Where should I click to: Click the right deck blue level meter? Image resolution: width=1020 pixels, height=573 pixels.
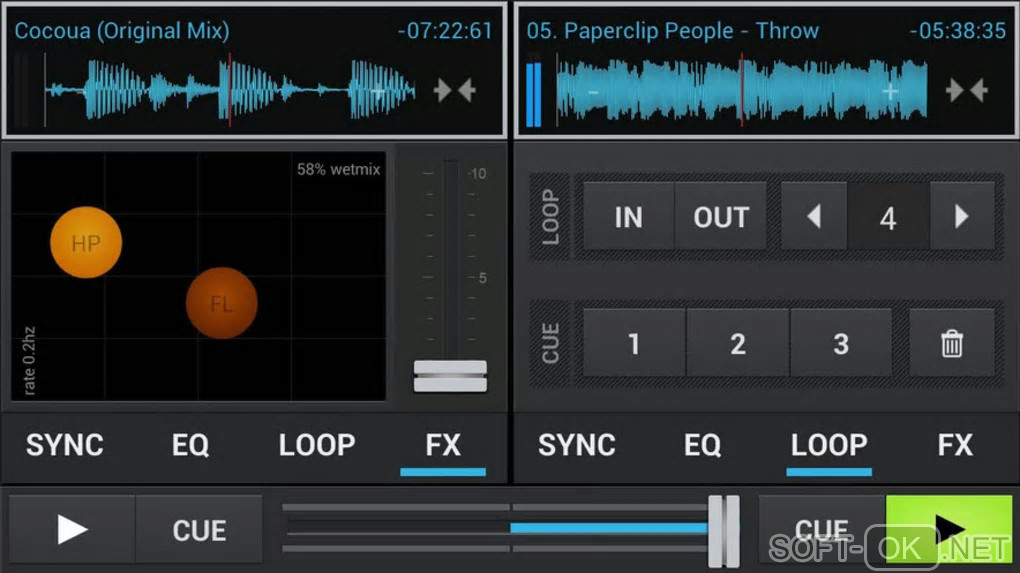pyautogui.click(x=533, y=92)
